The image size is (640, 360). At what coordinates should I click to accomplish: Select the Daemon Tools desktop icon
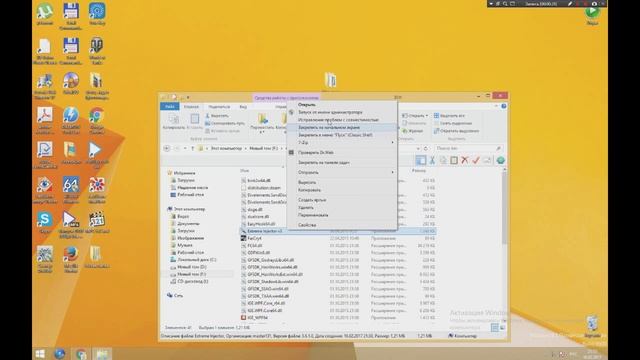(71, 120)
